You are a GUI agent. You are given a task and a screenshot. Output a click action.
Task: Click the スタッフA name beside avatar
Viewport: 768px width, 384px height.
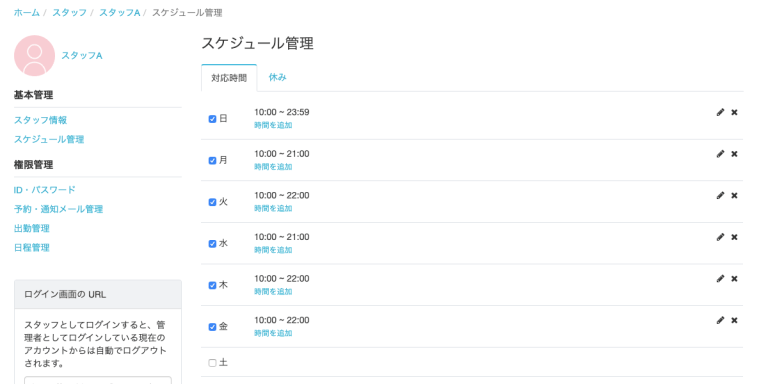pos(82,56)
